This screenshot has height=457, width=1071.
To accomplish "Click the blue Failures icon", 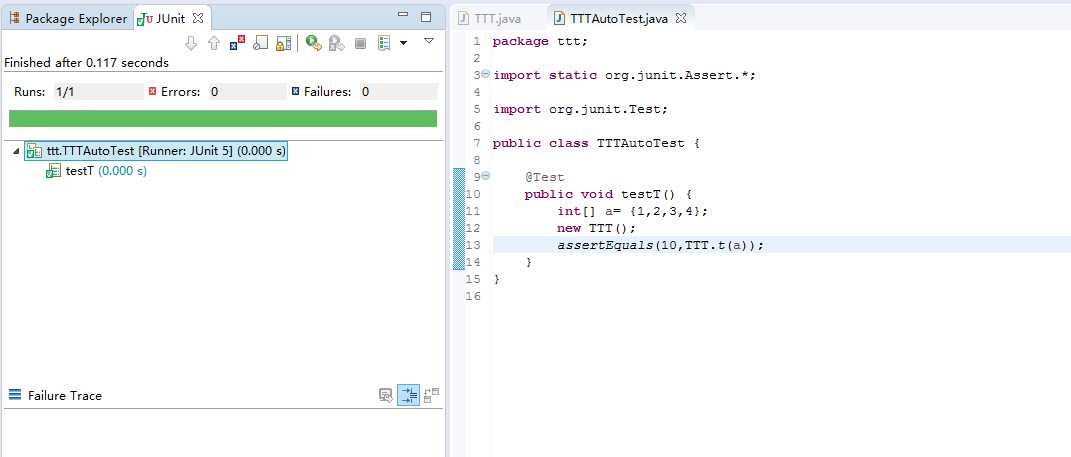I will tap(295, 92).
